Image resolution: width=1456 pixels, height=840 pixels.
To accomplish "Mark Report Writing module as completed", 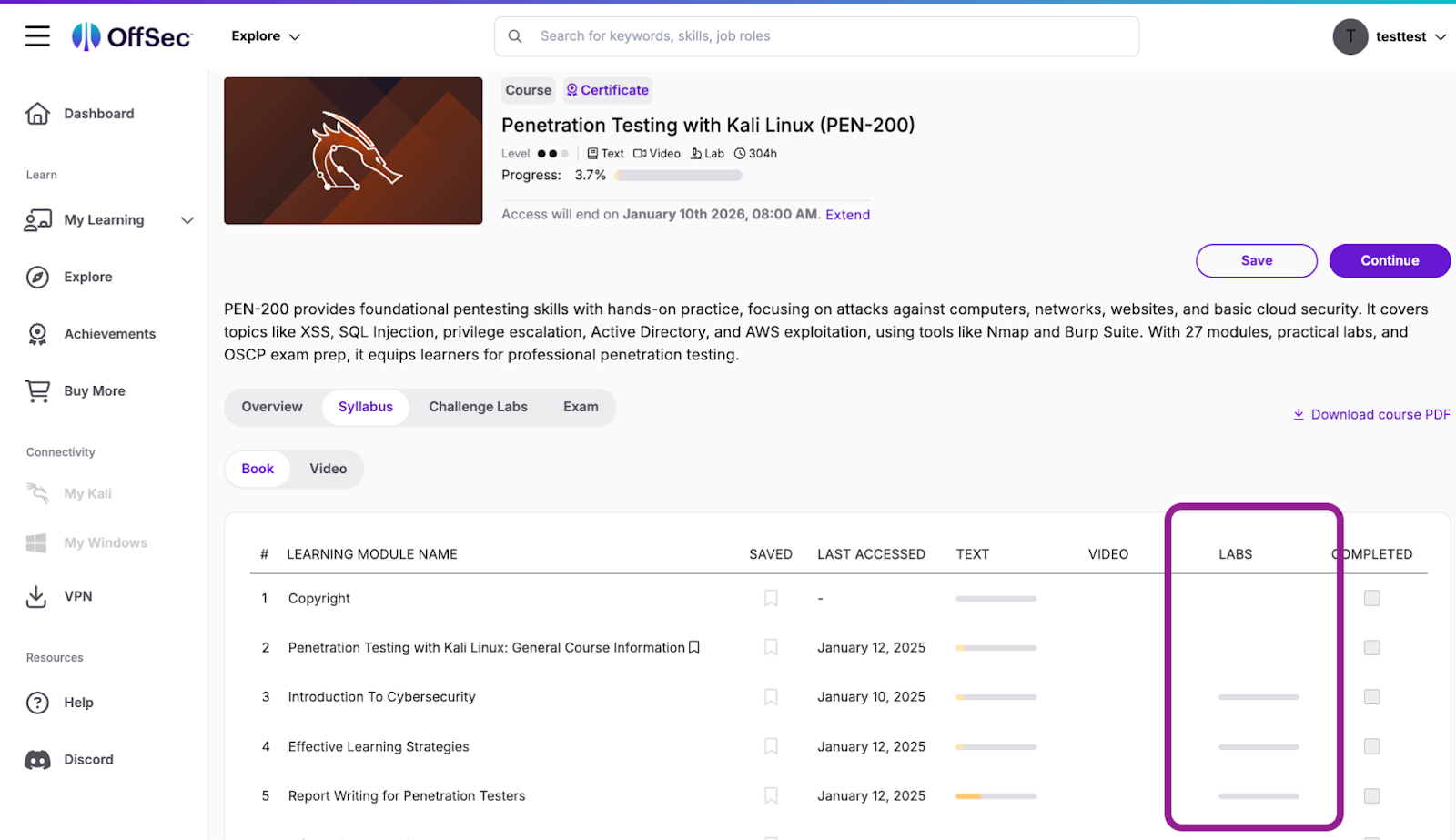I will point(1372,795).
